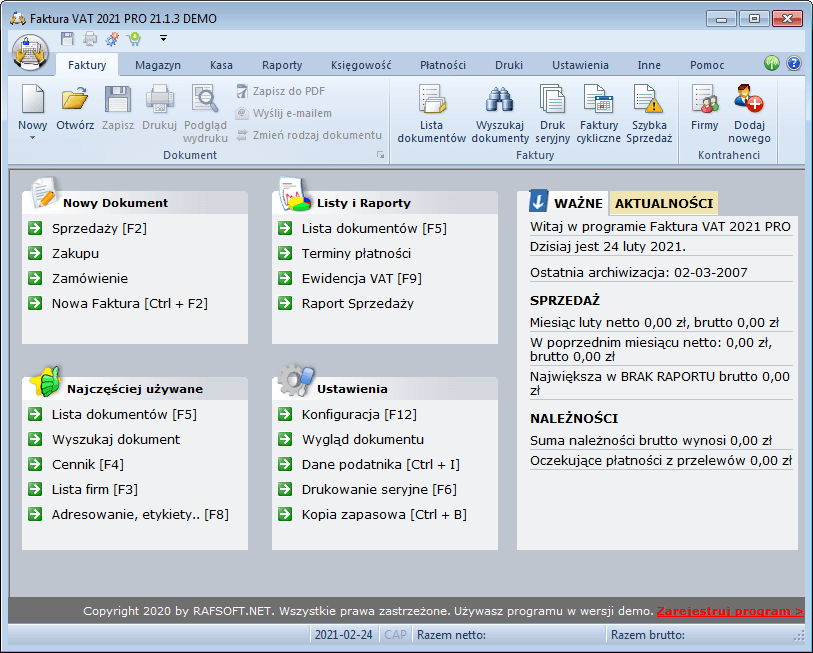Click the blue help question mark icon
813x653 pixels.
pos(794,64)
